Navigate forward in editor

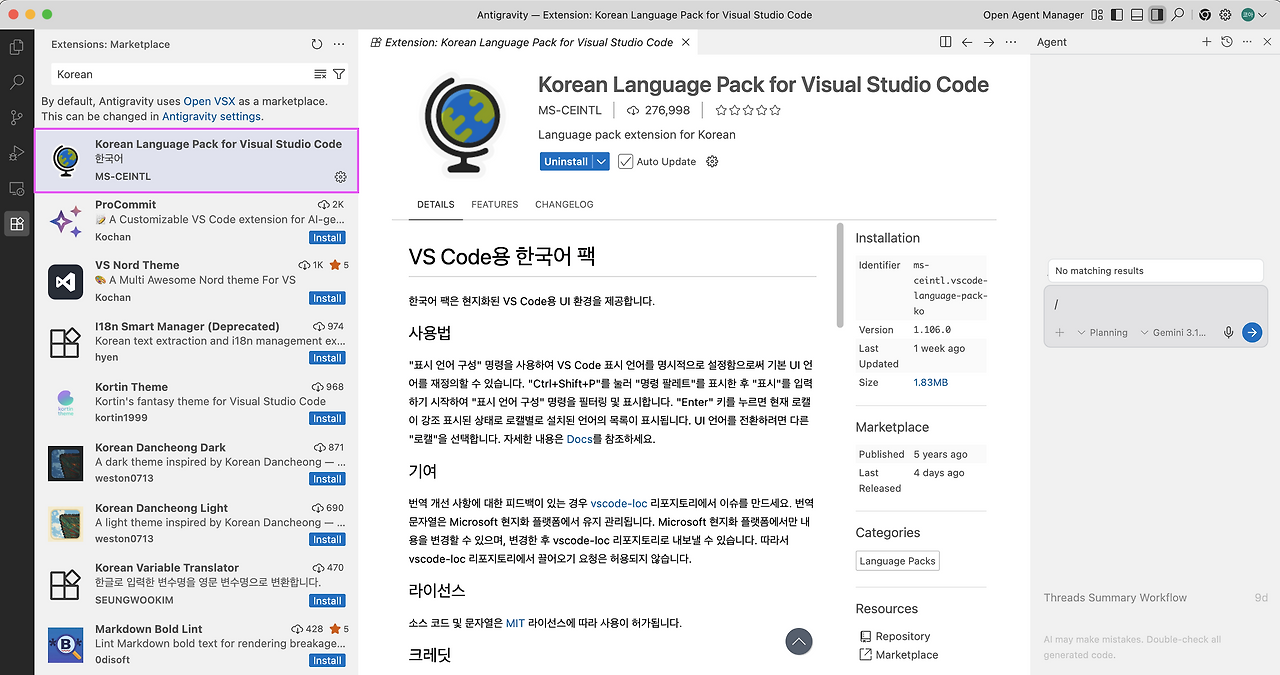(989, 42)
